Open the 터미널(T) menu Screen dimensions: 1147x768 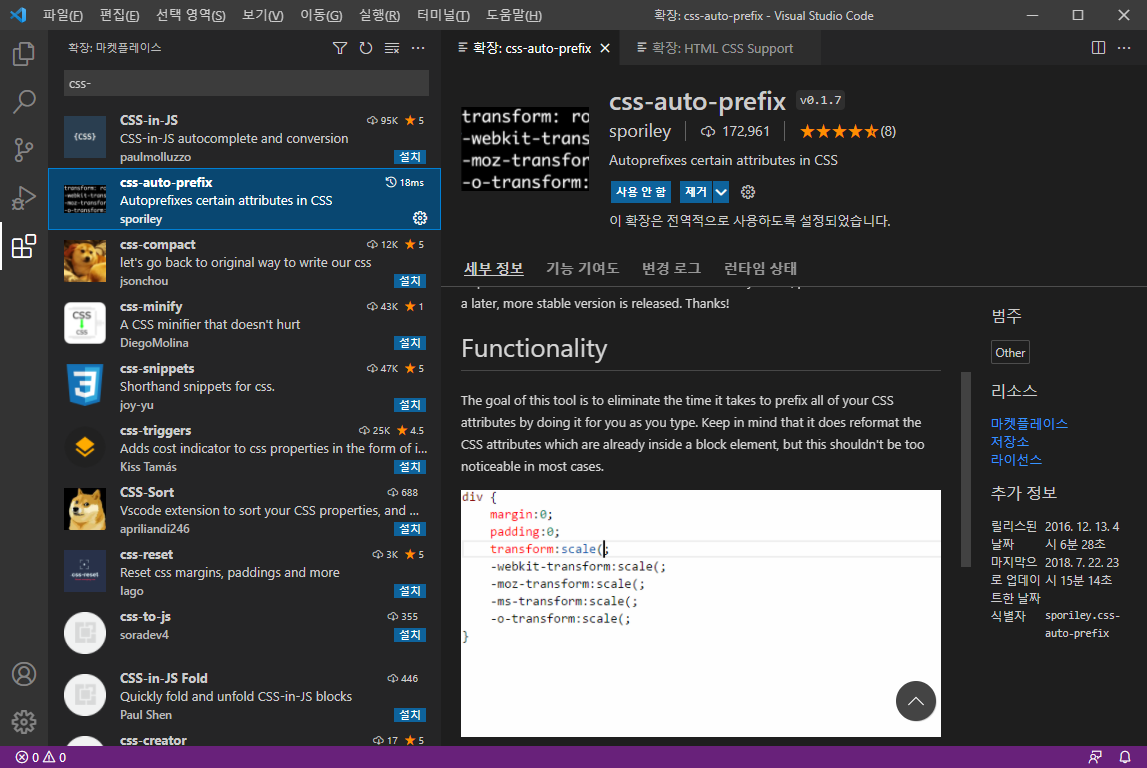point(443,15)
